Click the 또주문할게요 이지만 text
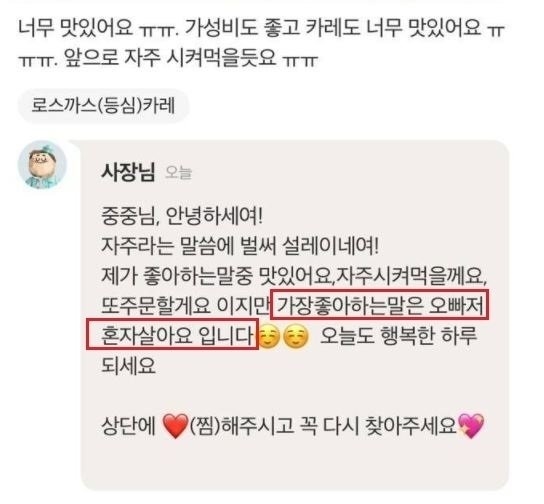The width and height of the screenshot is (544, 504). tap(186, 306)
